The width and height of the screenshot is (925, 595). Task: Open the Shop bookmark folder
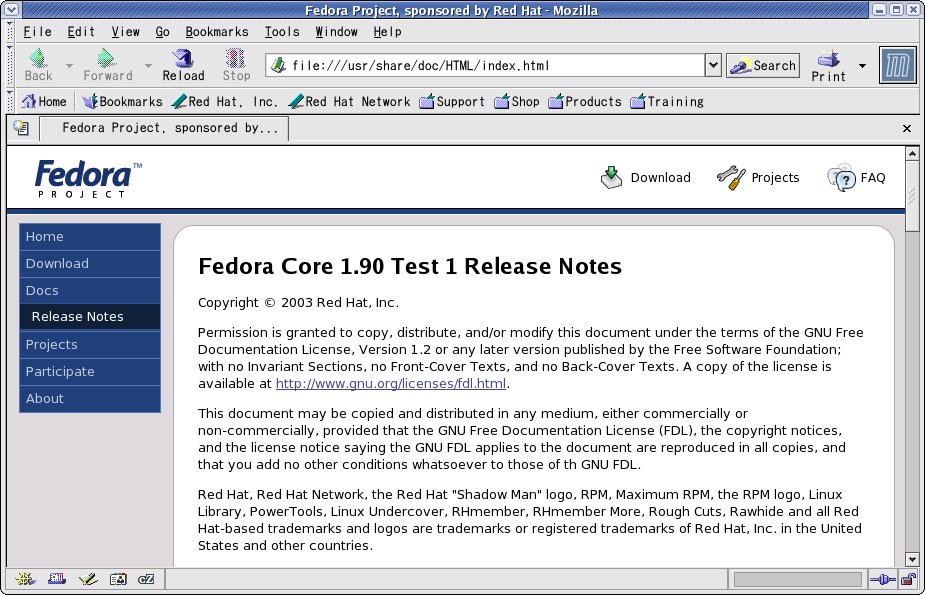(517, 101)
